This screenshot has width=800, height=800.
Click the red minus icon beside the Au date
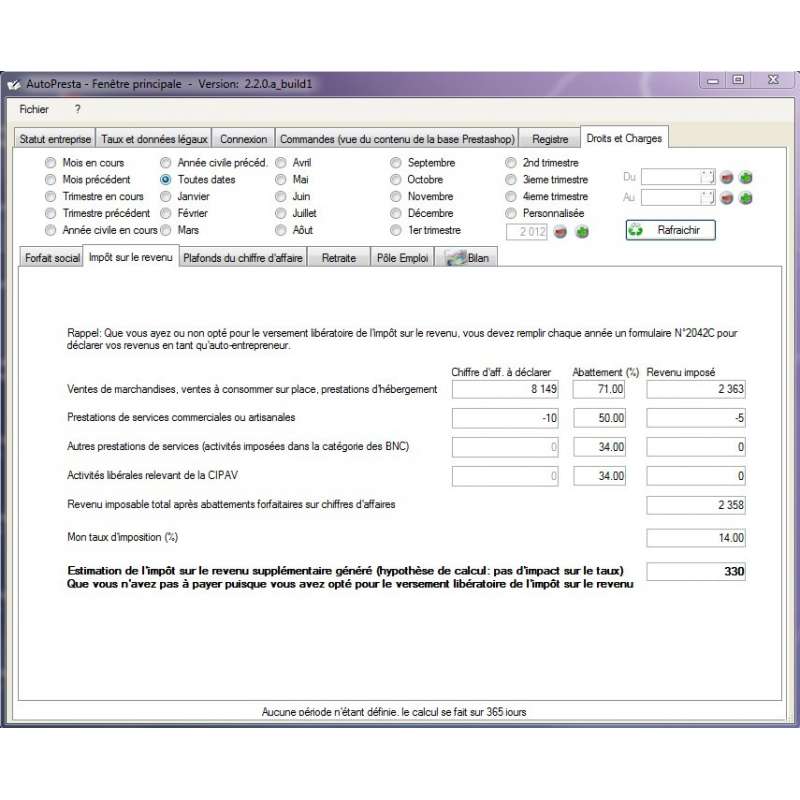coord(727,198)
